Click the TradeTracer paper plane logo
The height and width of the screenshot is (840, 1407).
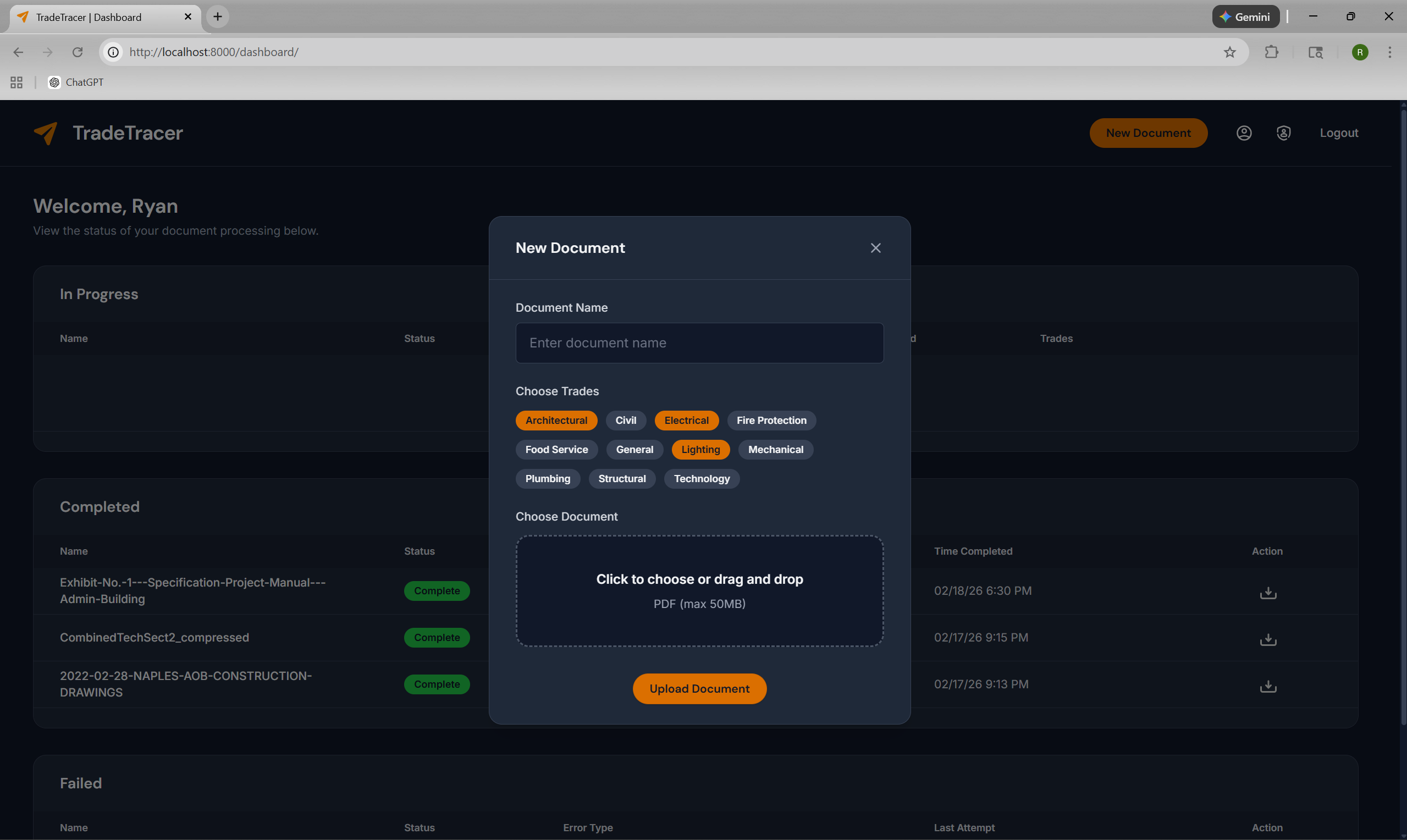coord(46,133)
